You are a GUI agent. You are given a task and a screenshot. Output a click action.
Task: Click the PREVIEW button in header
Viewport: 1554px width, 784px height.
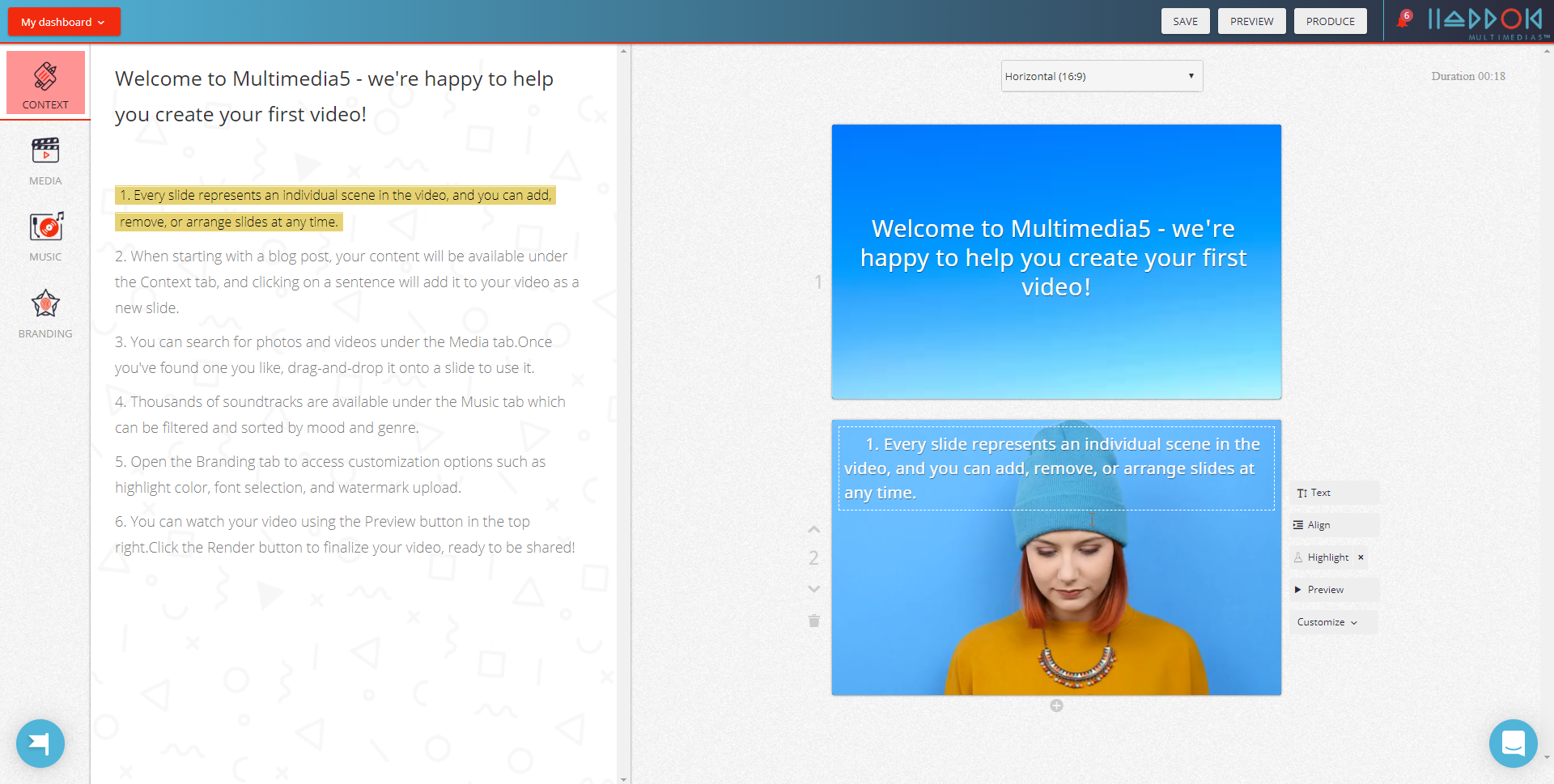click(x=1251, y=21)
